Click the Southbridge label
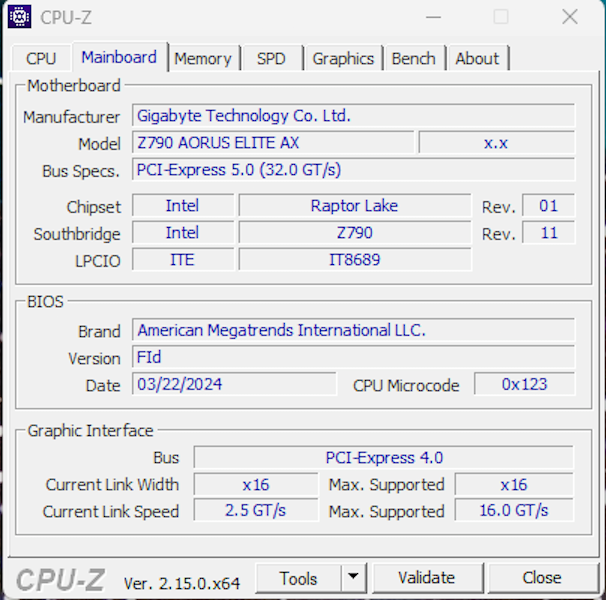Viewport: 606px width, 600px height. [x=77, y=234]
